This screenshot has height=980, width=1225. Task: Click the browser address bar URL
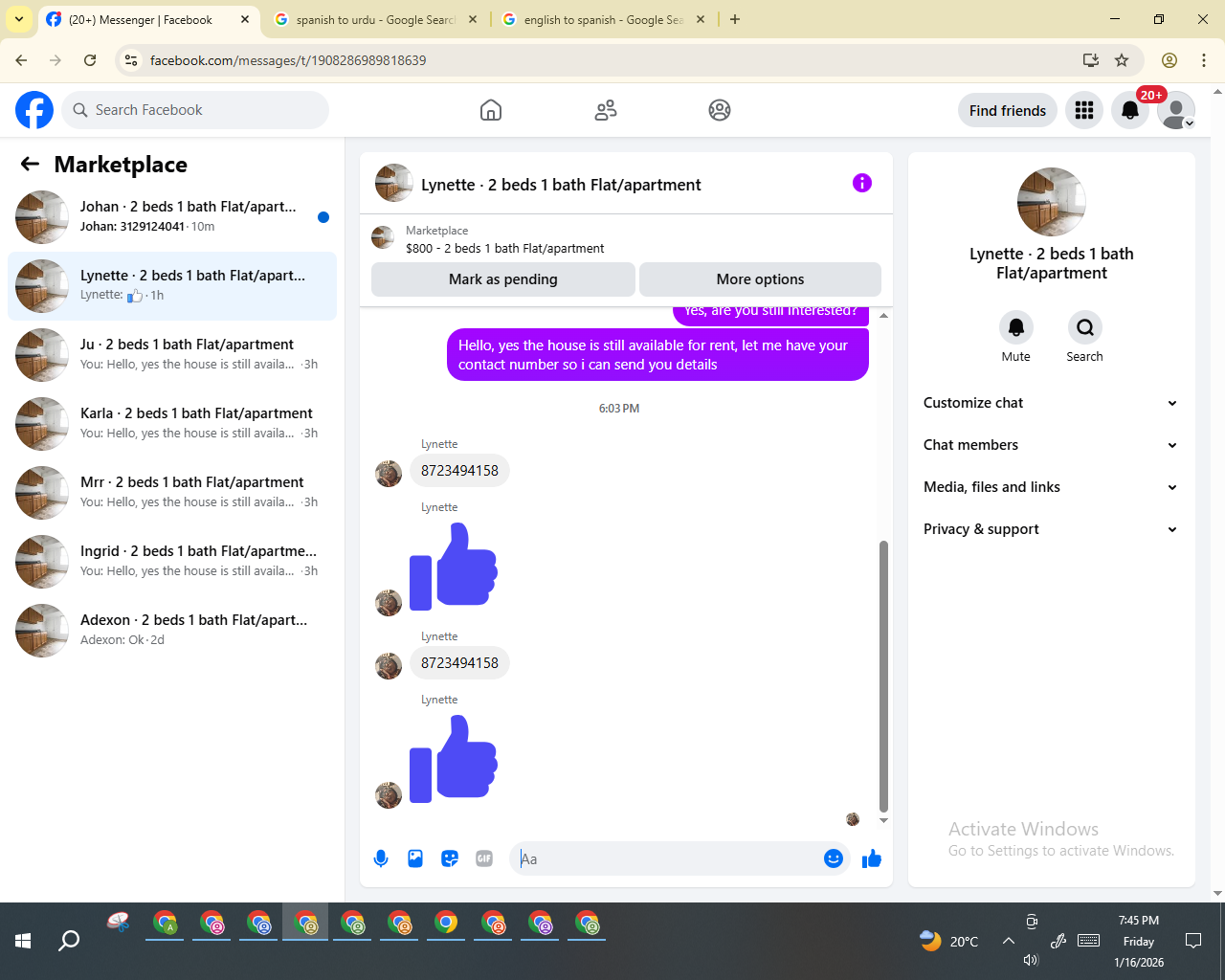(288, 60)
